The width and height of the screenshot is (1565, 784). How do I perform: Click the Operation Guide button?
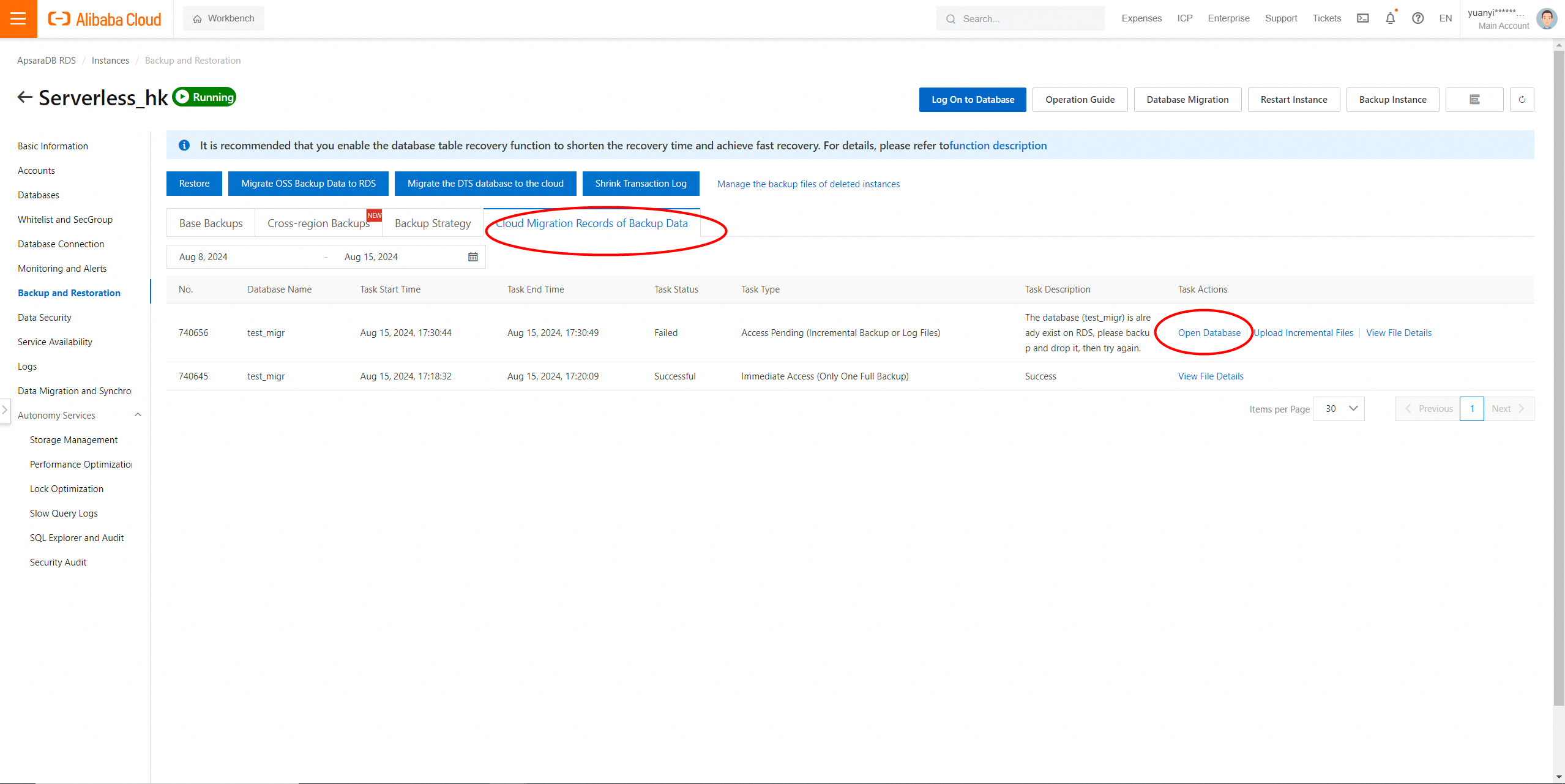[1080, 100]
